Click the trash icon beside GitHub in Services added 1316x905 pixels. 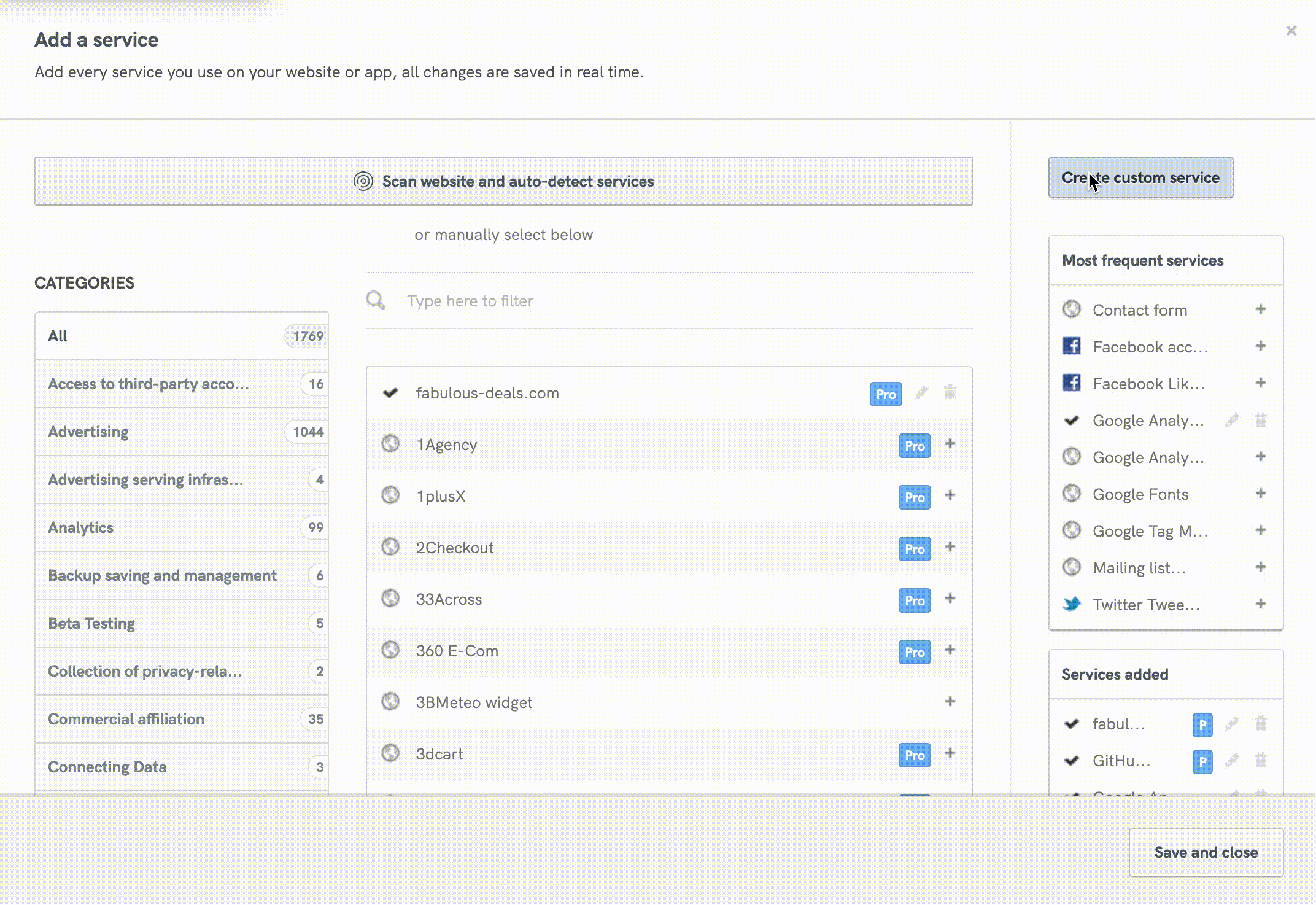point(1261,761)
